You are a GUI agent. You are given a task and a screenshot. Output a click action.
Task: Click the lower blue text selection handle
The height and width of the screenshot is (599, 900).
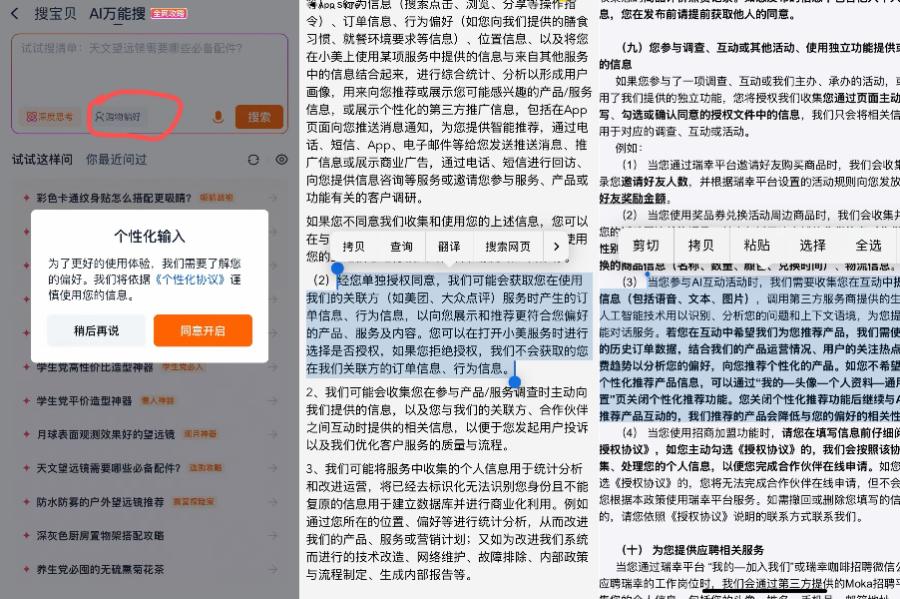point(515,381)
